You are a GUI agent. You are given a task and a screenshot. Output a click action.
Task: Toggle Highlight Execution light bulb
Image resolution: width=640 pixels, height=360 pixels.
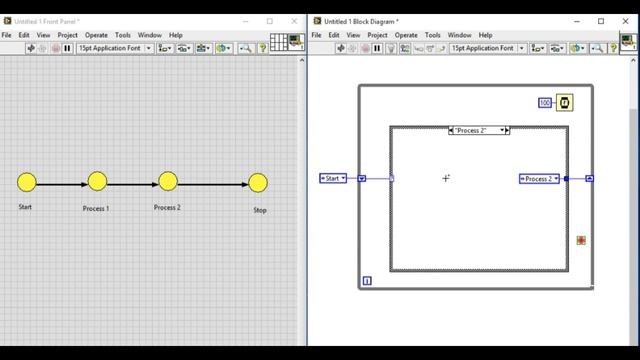click(391, 49)
